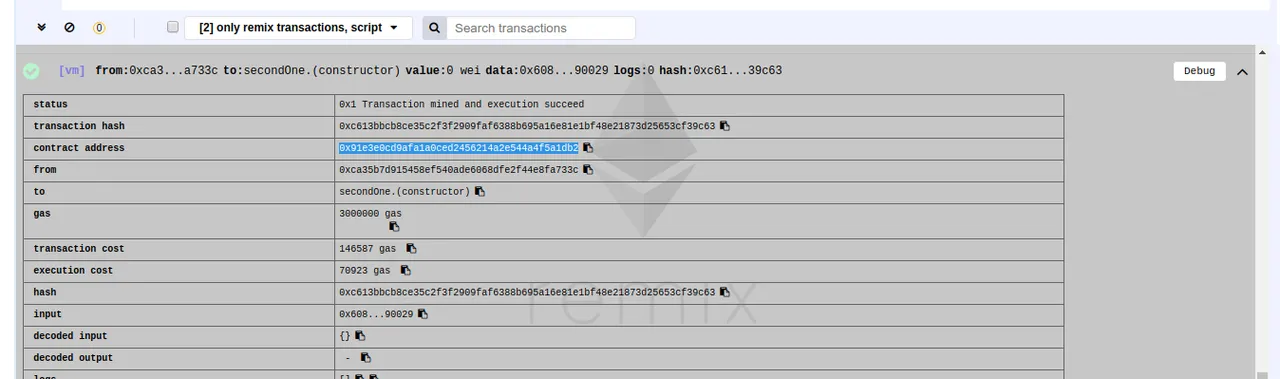Click the pending transactions counter badge
The height and width of the screenshot is (379, 1280).
[99, 28]
